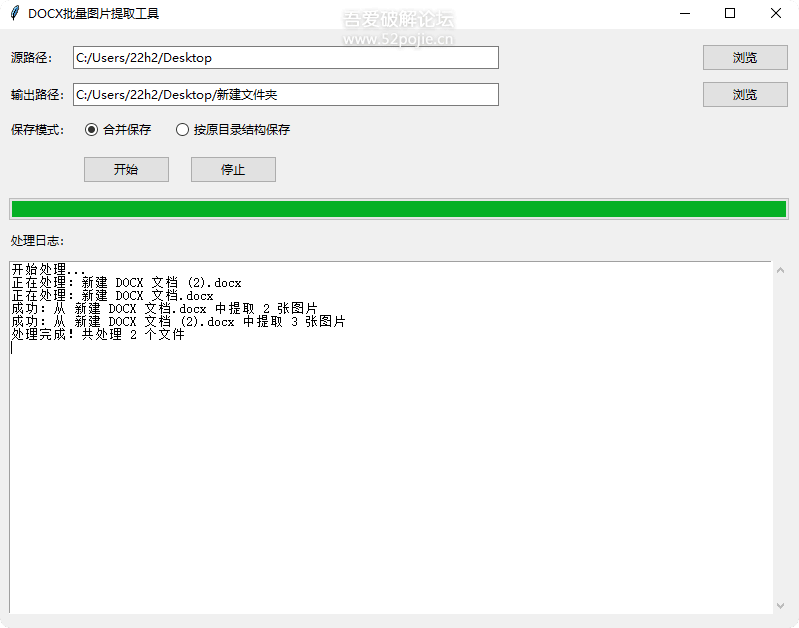The height and width of the screenshot is (628, 799).
Task: Click log line mentioning 提取 2 张图片
Action: click(165, 309)
